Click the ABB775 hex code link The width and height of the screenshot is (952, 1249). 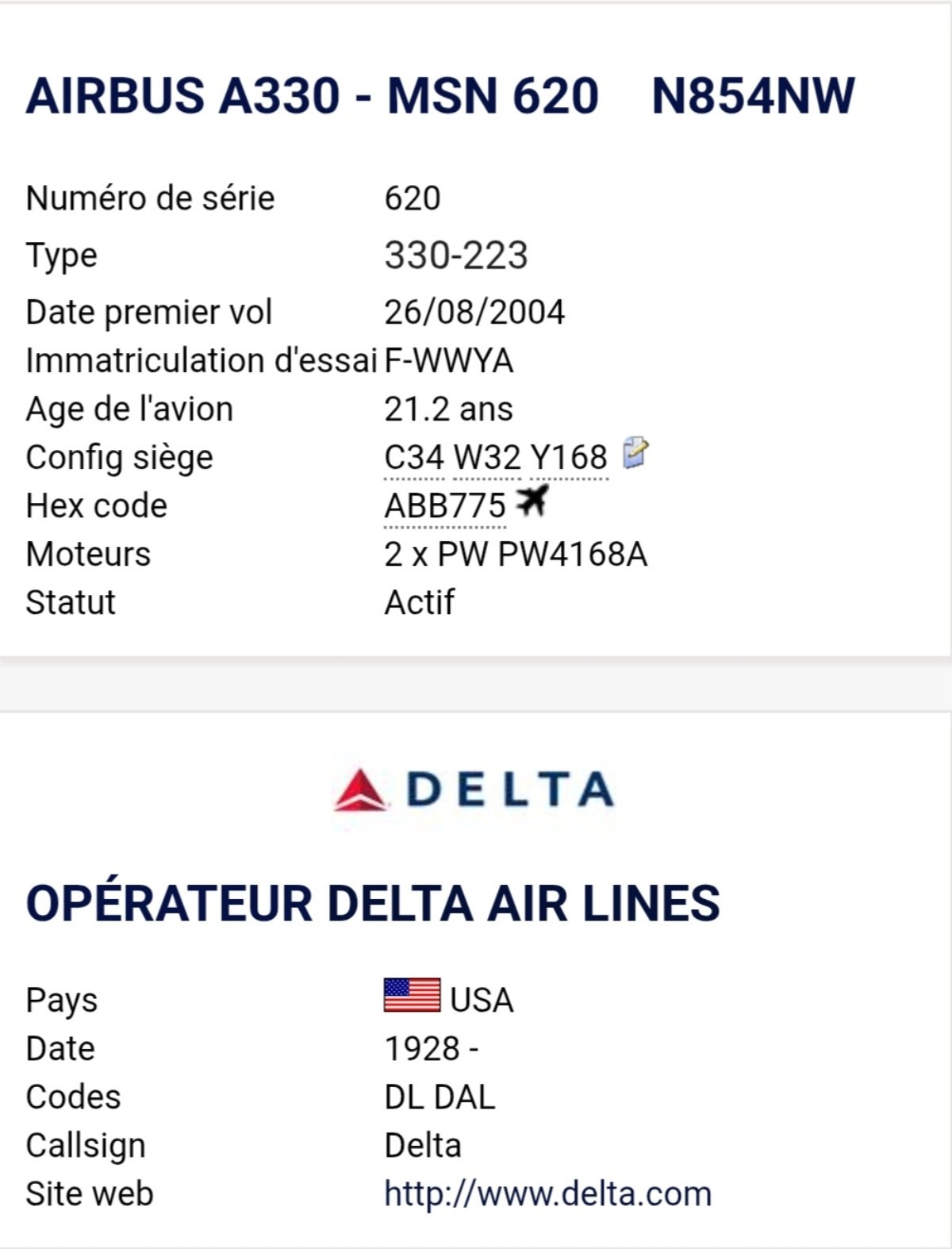(x=444, y=506)
